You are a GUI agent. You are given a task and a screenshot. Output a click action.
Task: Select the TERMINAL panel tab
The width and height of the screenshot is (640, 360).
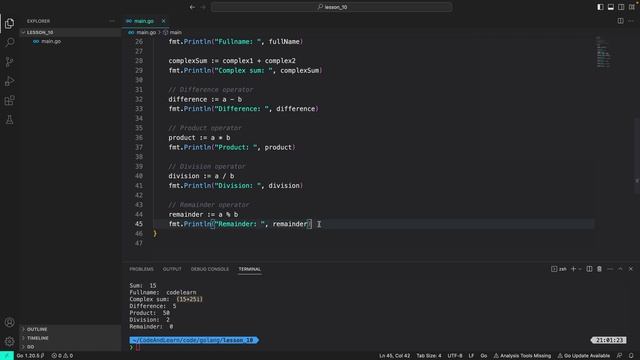[x=249, y=269]
